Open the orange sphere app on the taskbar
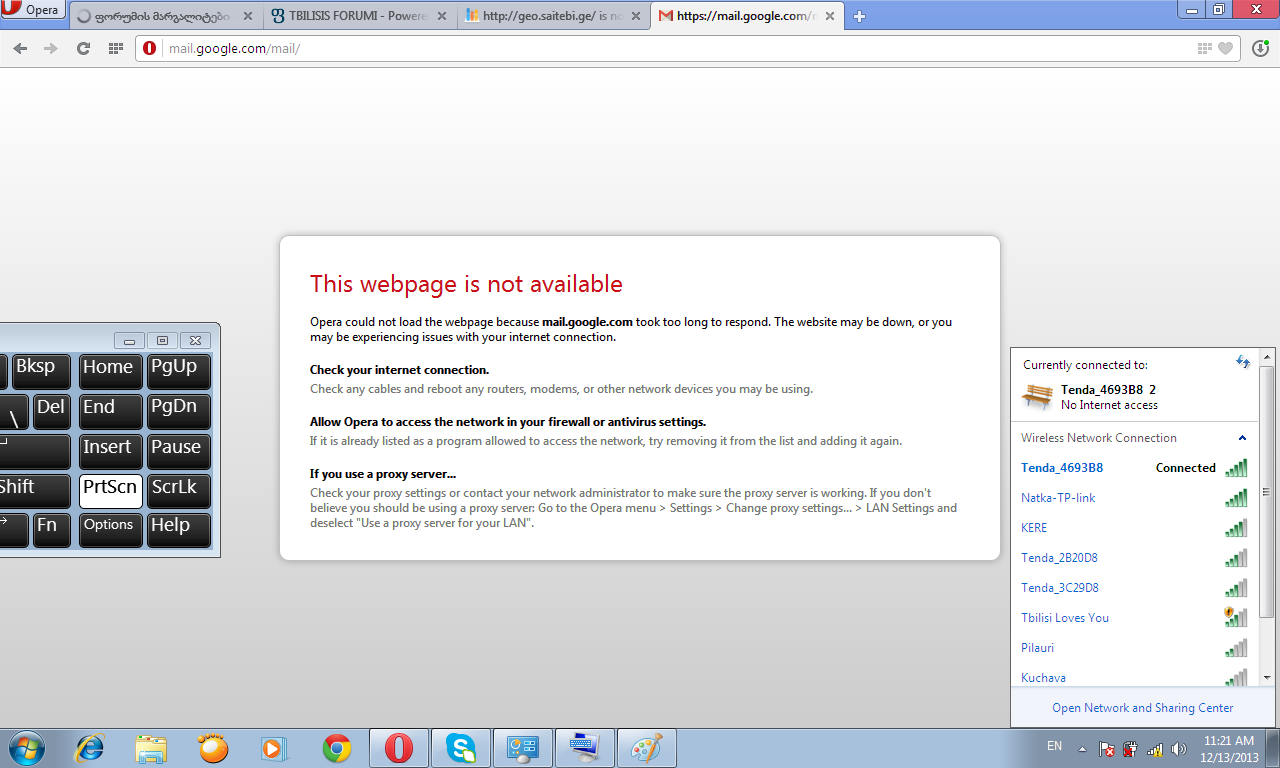 tap(213, 748)
